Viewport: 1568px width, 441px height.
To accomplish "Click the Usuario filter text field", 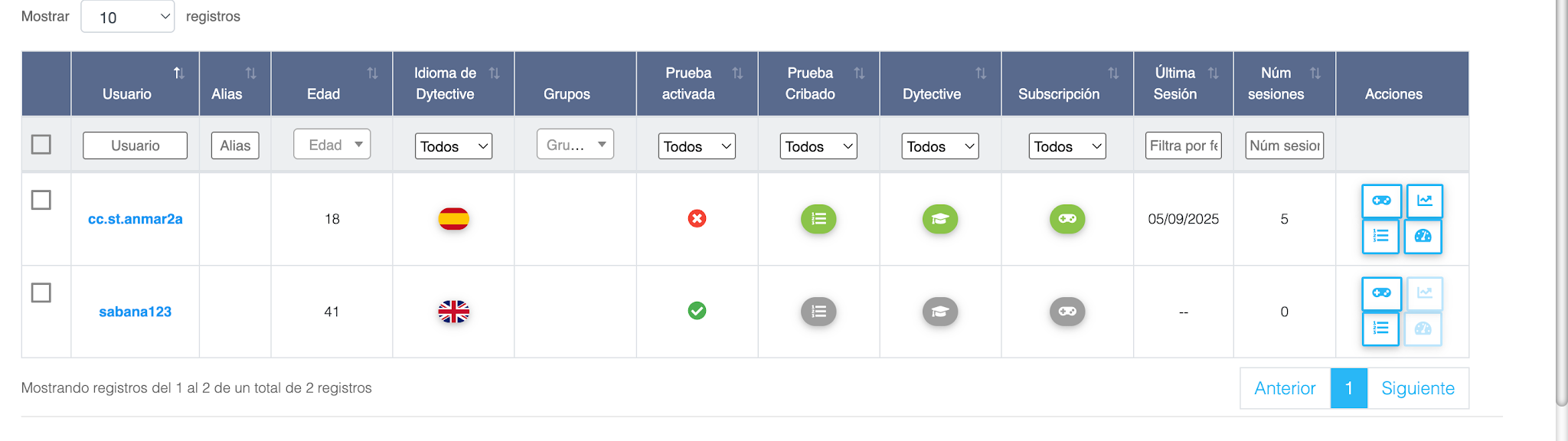I will point(135,145).
